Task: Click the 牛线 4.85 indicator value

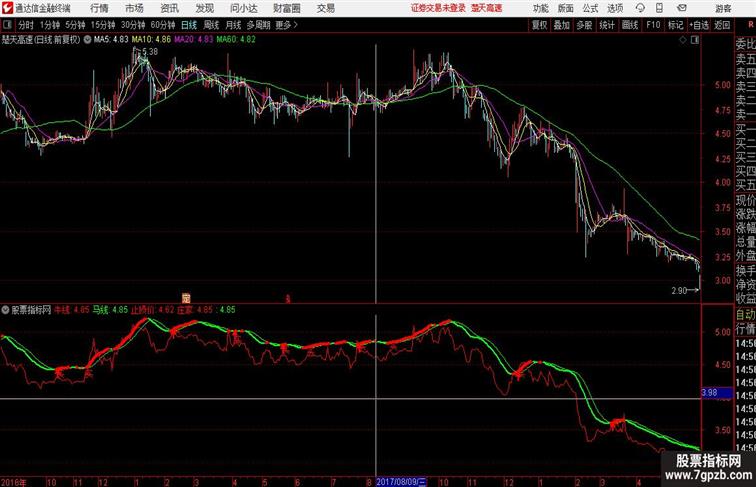Action: [71, 310]
